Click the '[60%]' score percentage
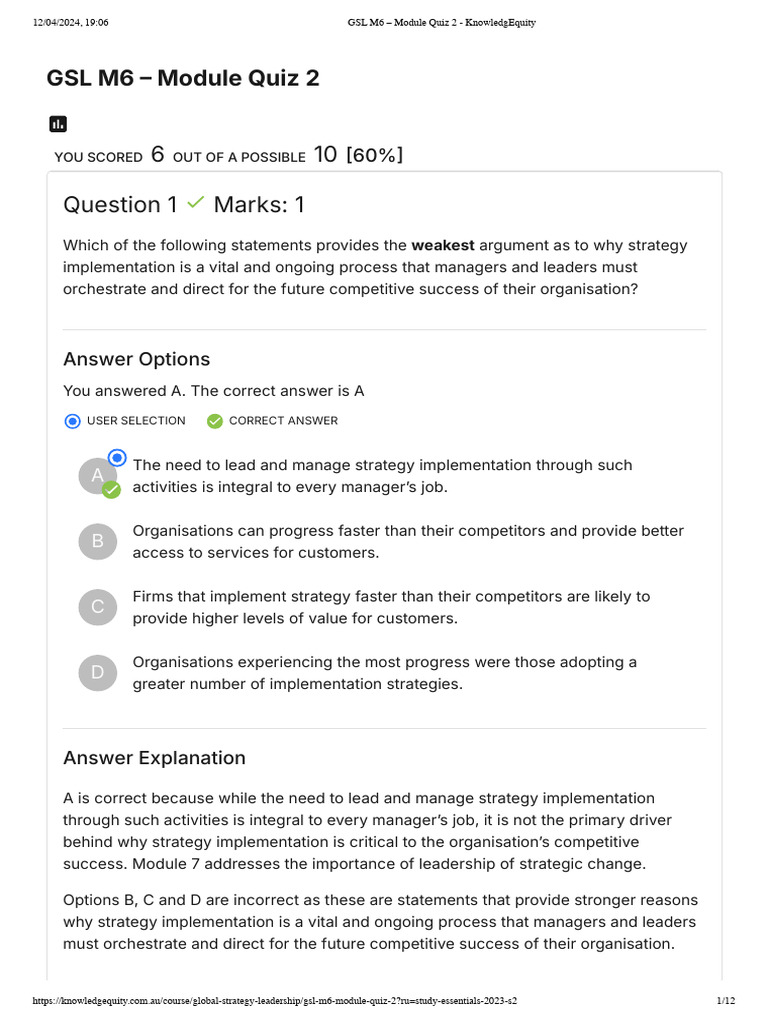The height and width of the screenshot is (1024, 768). [374, 155]
